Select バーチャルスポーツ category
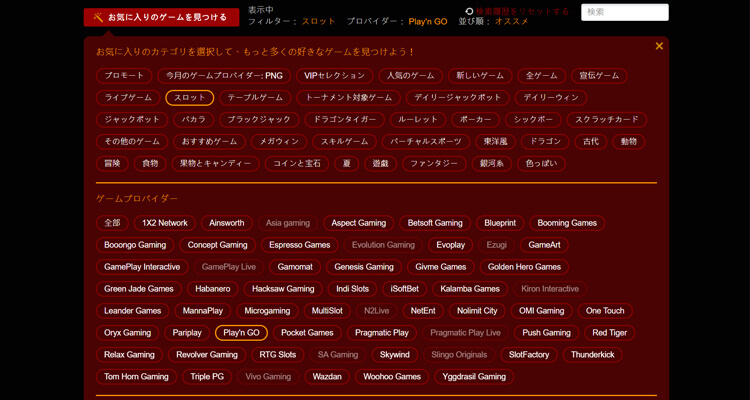Image resolution: width=750 pixels, height=400 pixels. [x=426, y=142]
